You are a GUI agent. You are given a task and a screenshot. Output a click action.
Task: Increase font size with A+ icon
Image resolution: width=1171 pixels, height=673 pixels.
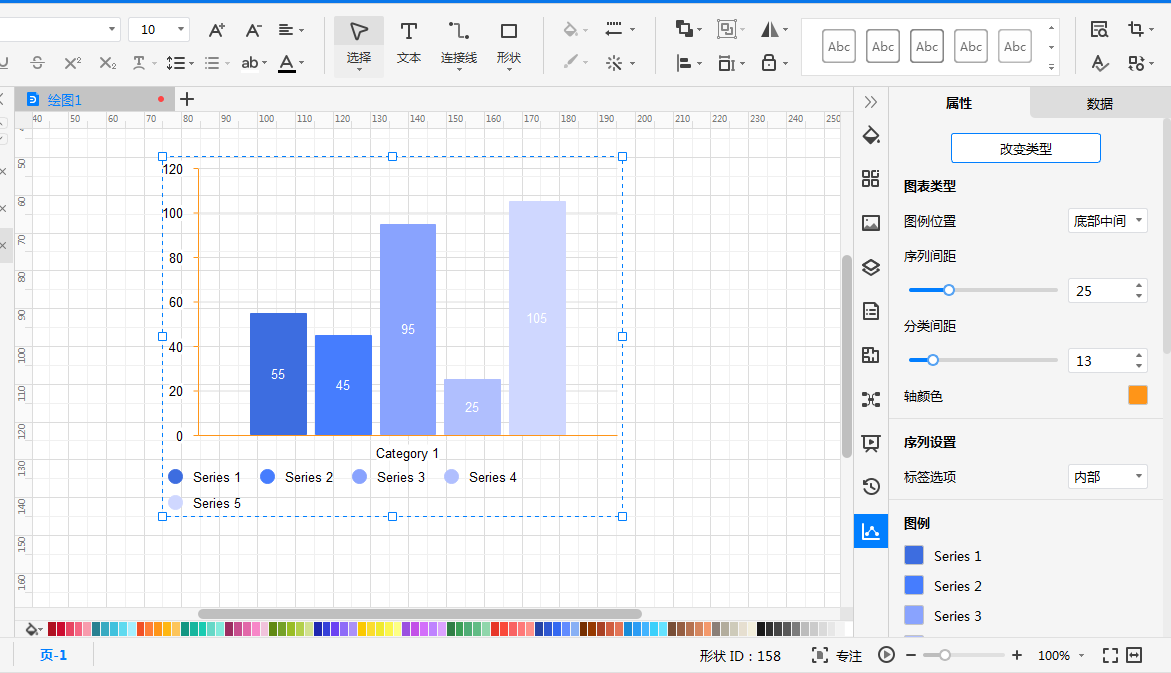click(x=217, y=30)
